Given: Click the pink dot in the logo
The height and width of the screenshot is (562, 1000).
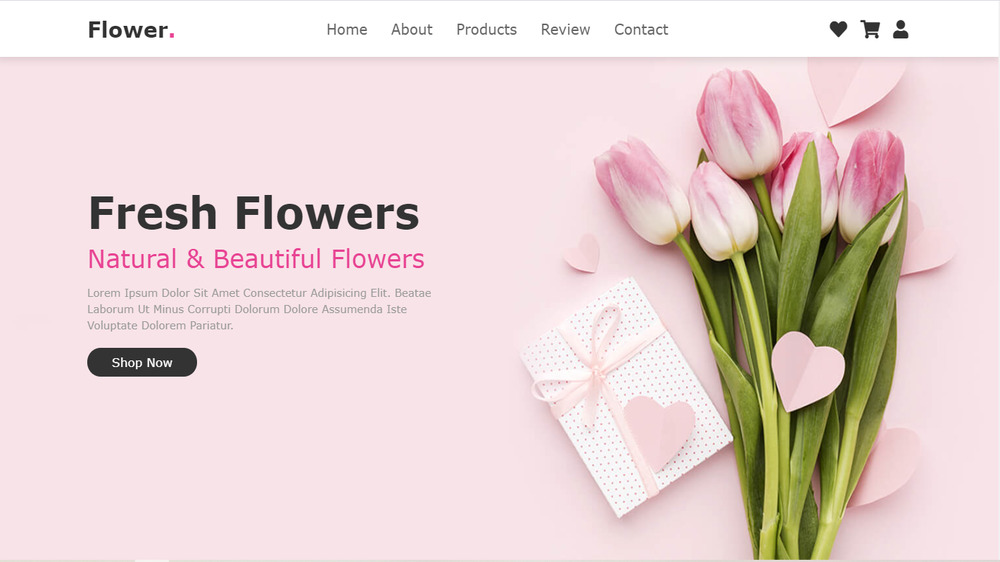Looking at the screenshot, I should click(172, 37).
